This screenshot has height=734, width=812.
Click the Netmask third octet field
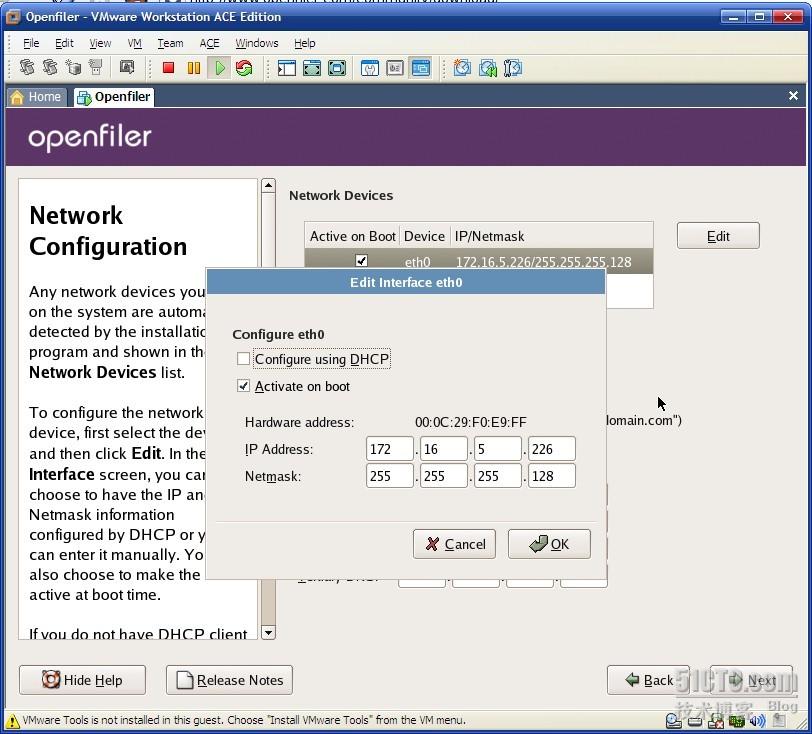click(498, 476)
